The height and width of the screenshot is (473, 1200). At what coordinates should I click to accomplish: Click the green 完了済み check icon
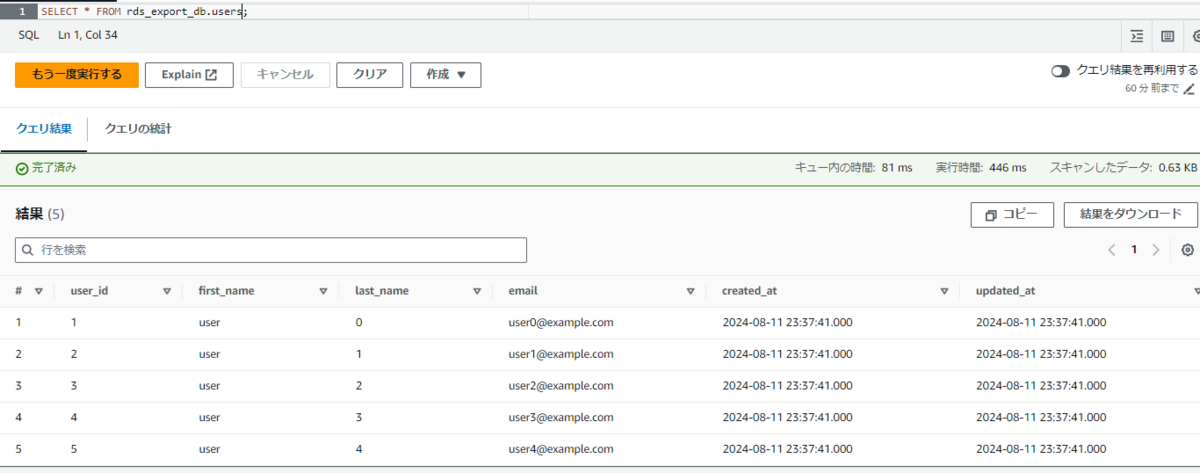pos(22,168)
